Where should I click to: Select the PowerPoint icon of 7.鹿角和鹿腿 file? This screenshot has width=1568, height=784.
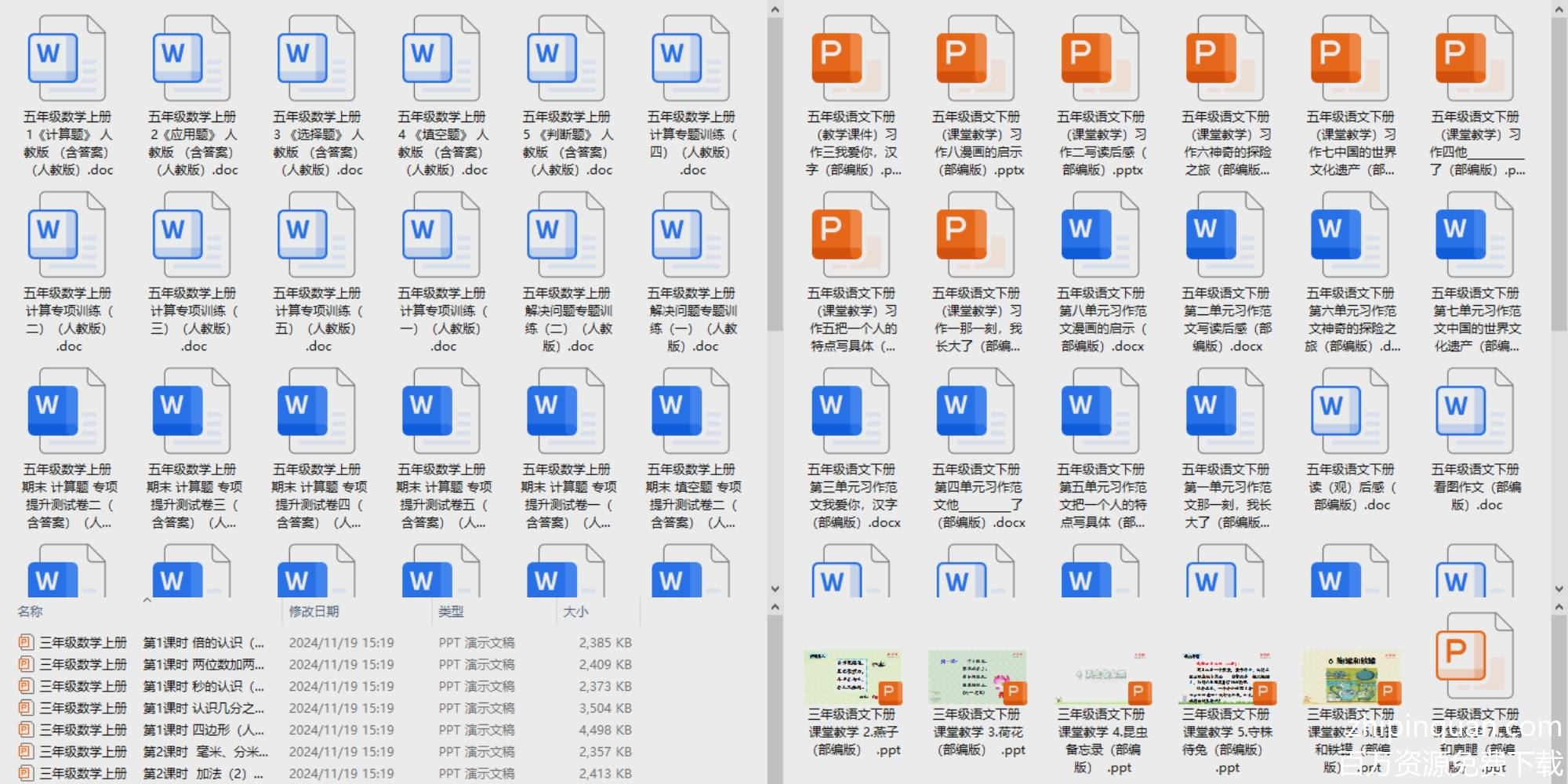[1474, 657]
